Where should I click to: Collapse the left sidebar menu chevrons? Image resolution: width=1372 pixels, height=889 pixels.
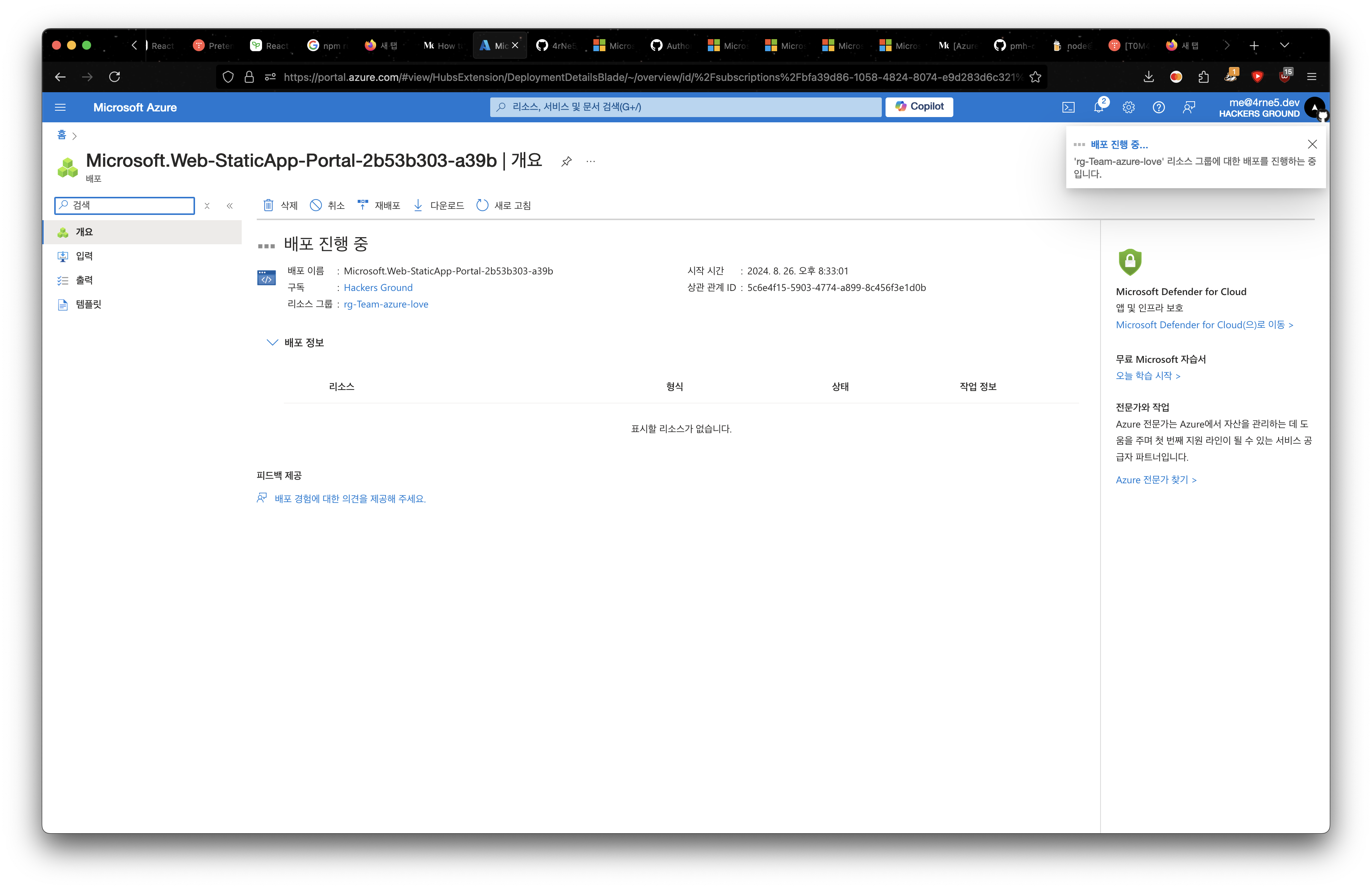(x=229, y=206)
